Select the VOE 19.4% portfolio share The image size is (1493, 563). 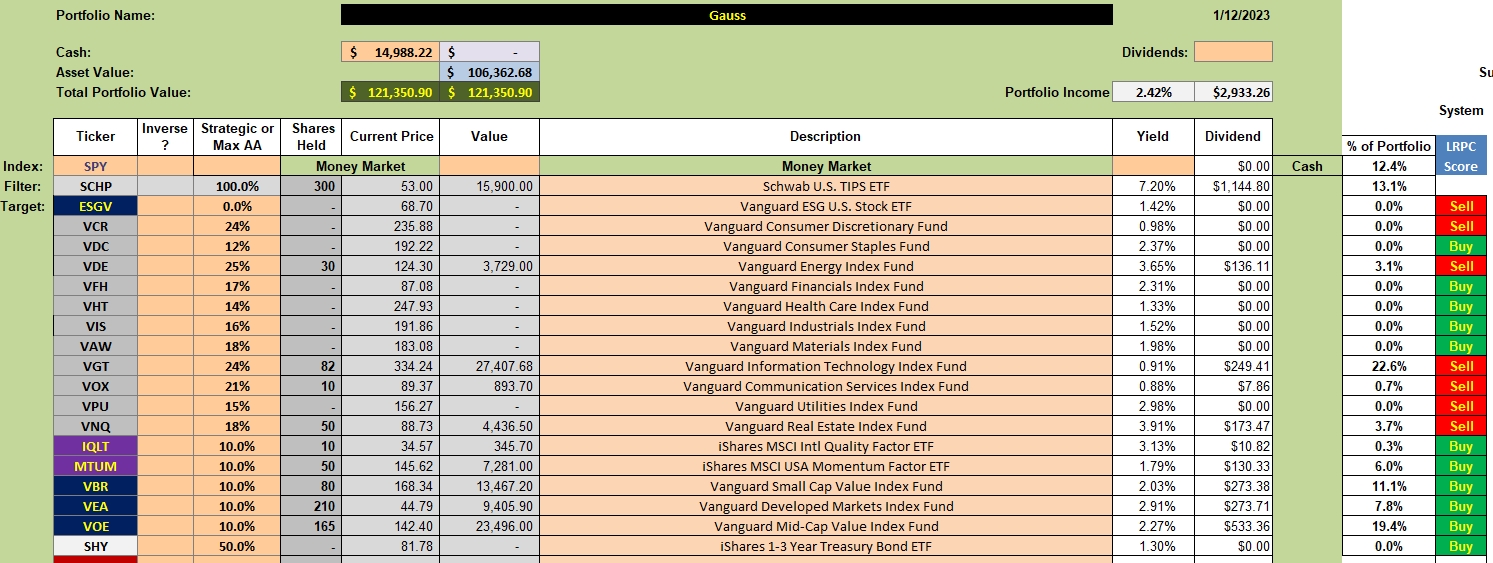1389,526
